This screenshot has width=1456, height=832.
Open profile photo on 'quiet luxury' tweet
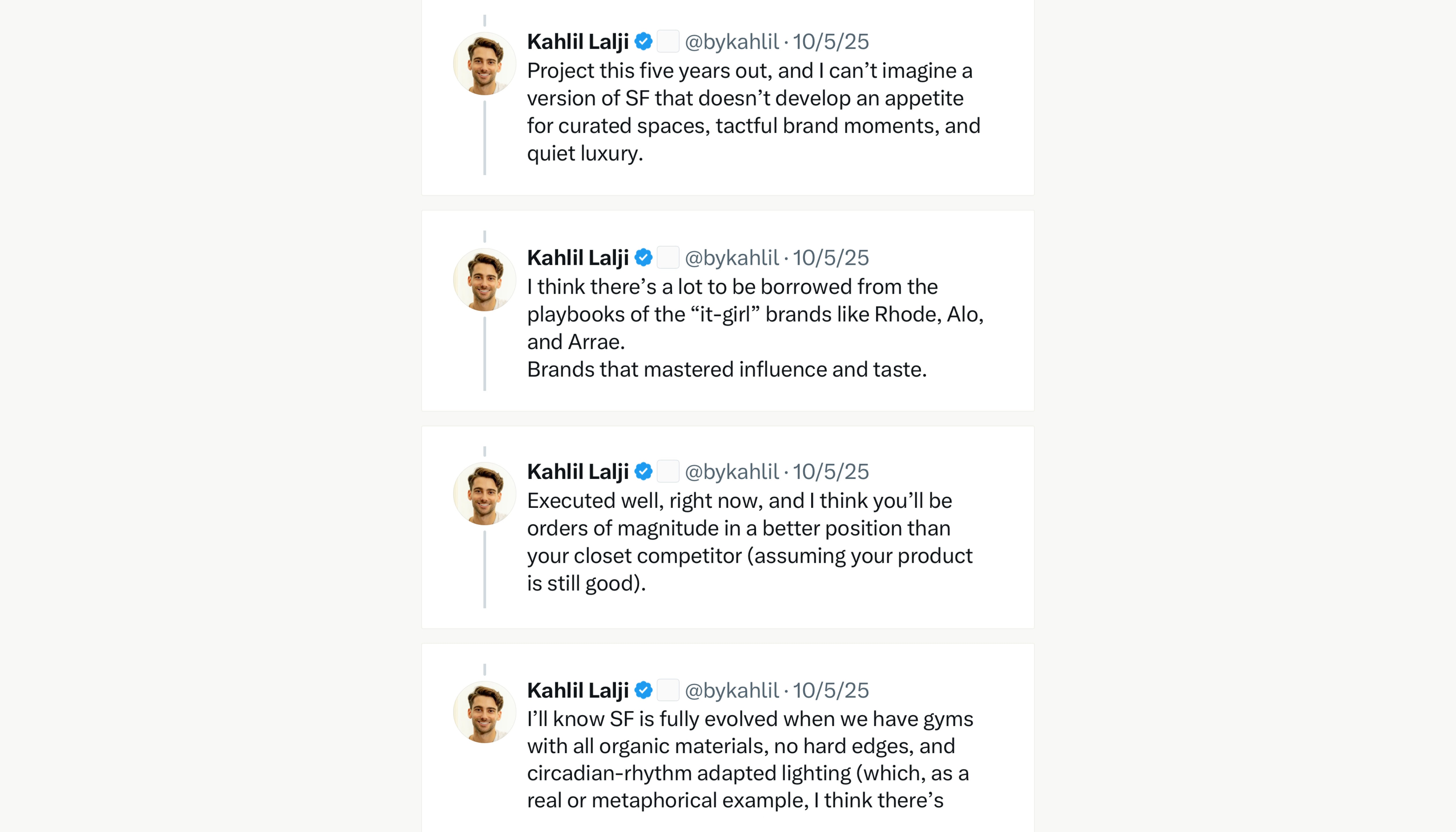484,64
